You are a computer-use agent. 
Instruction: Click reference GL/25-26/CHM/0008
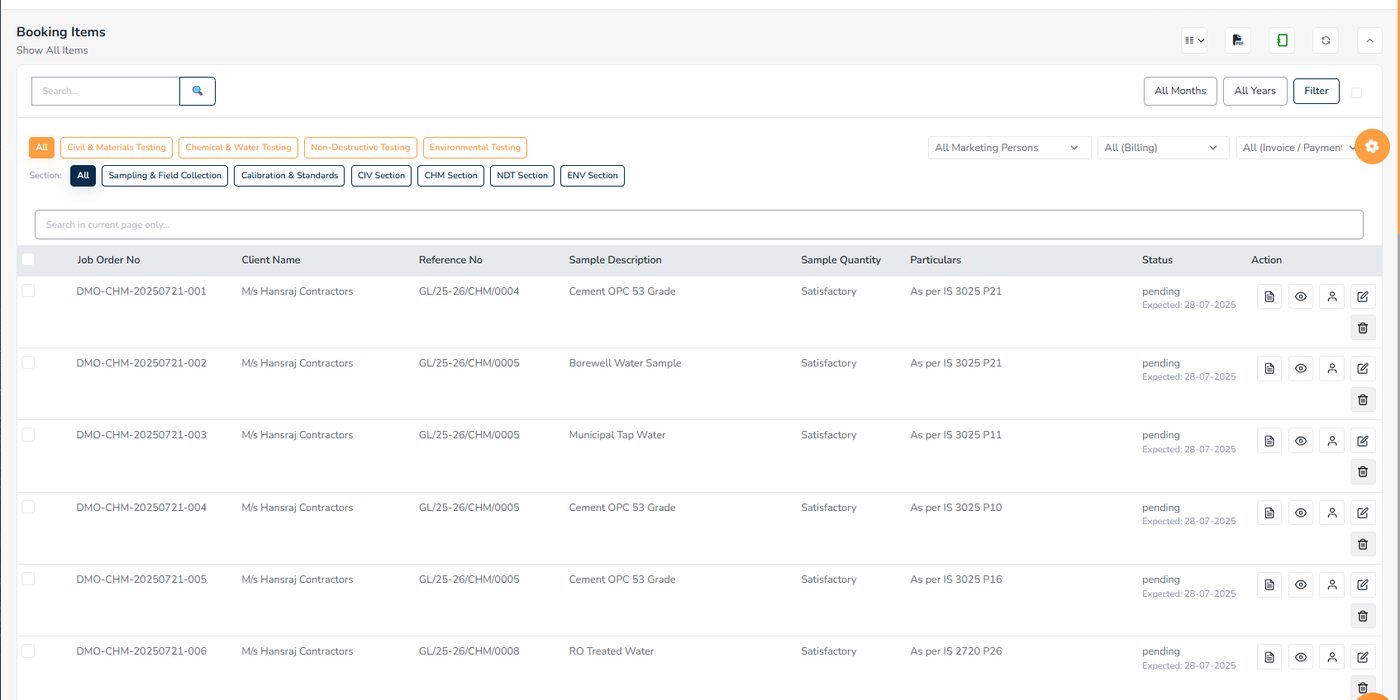(x=469, y=651)
